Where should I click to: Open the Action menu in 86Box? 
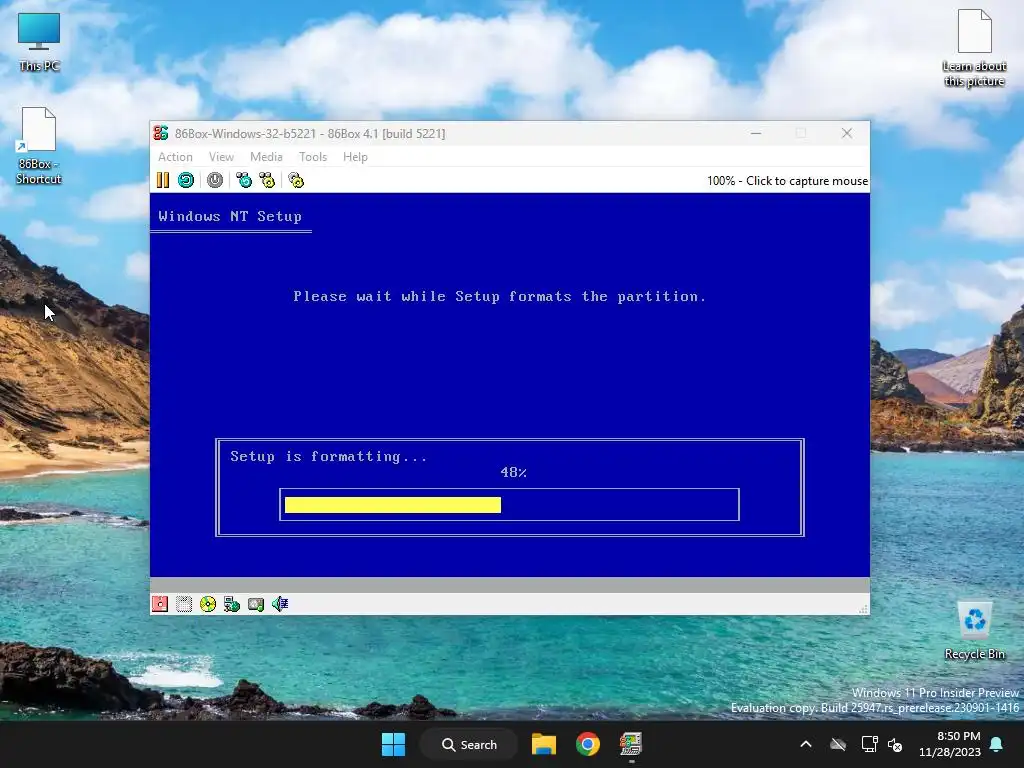[x=175, y=157]
